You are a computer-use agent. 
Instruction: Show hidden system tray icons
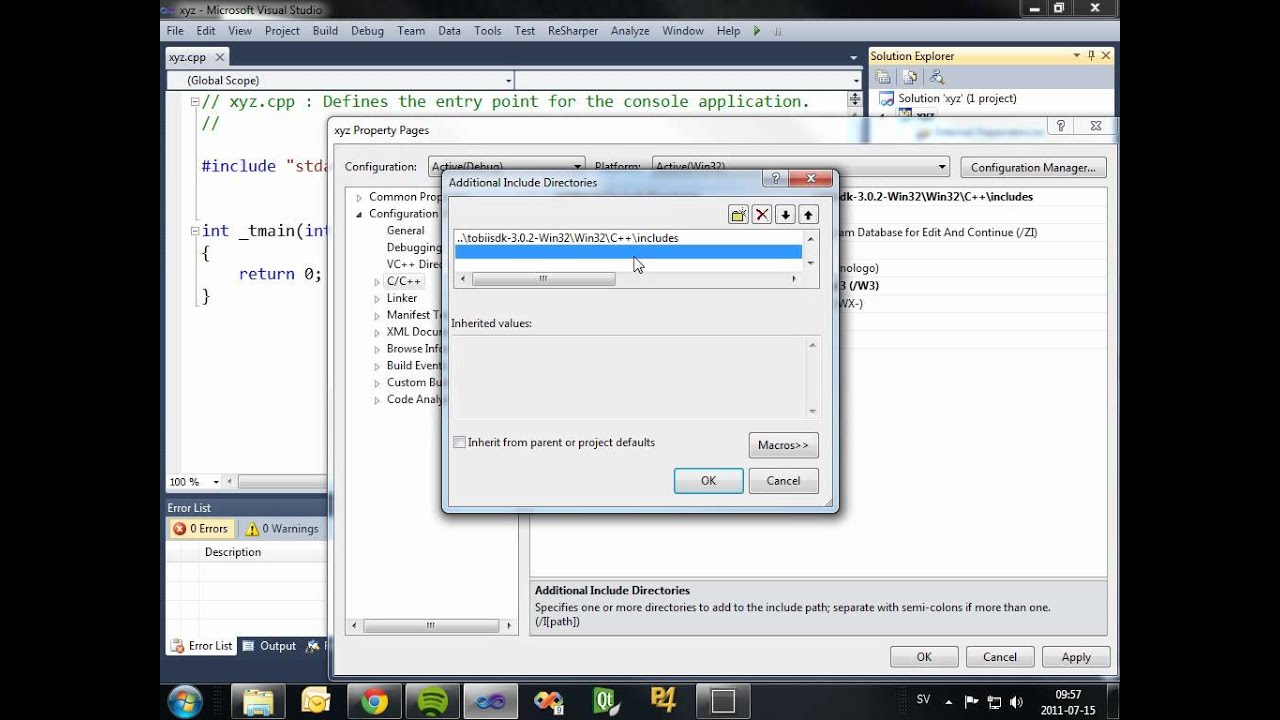click(x=950, y=701)
